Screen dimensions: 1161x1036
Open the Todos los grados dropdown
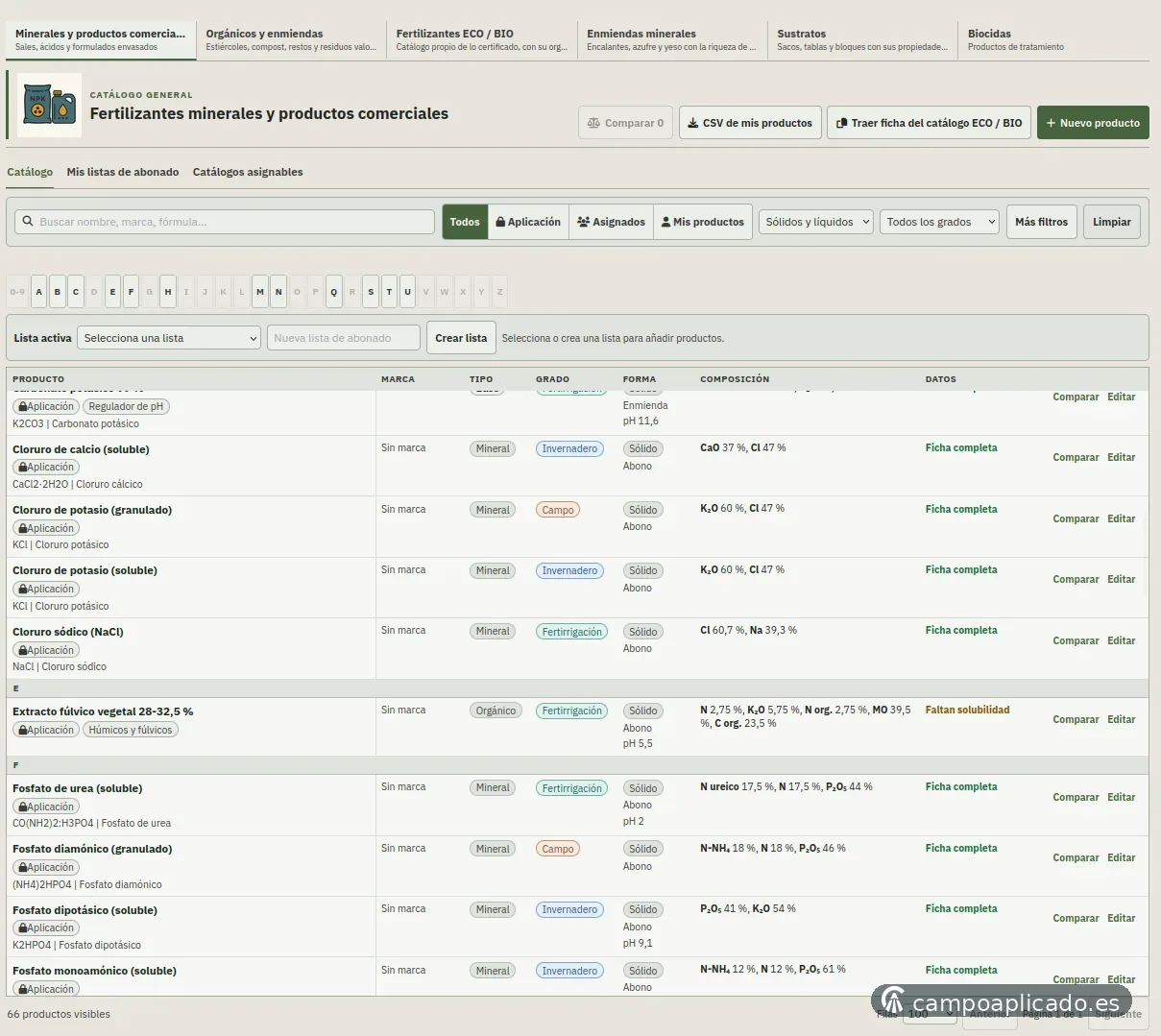pos(939,222)
